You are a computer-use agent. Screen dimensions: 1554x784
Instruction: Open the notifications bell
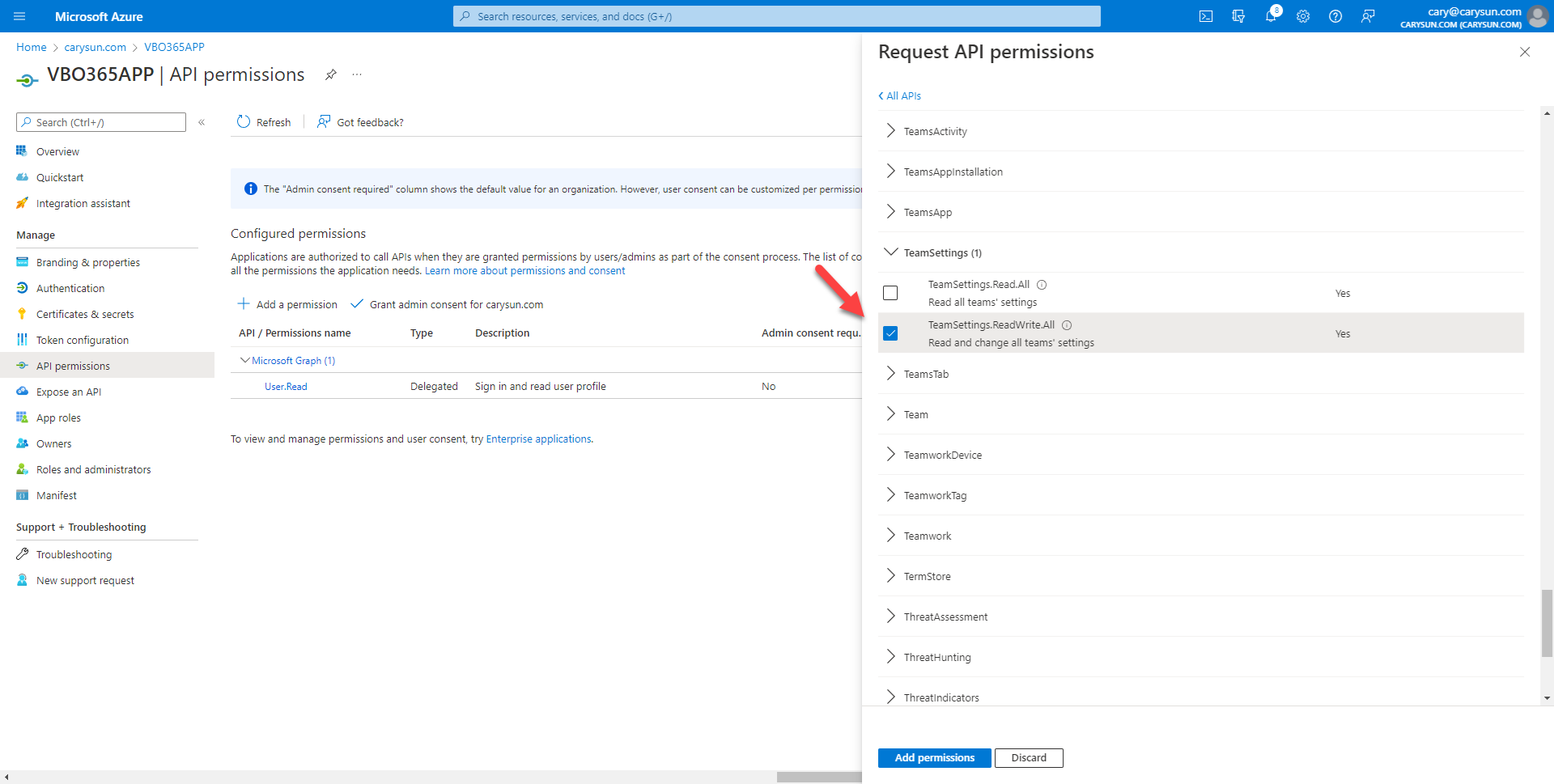(1271, 16)
